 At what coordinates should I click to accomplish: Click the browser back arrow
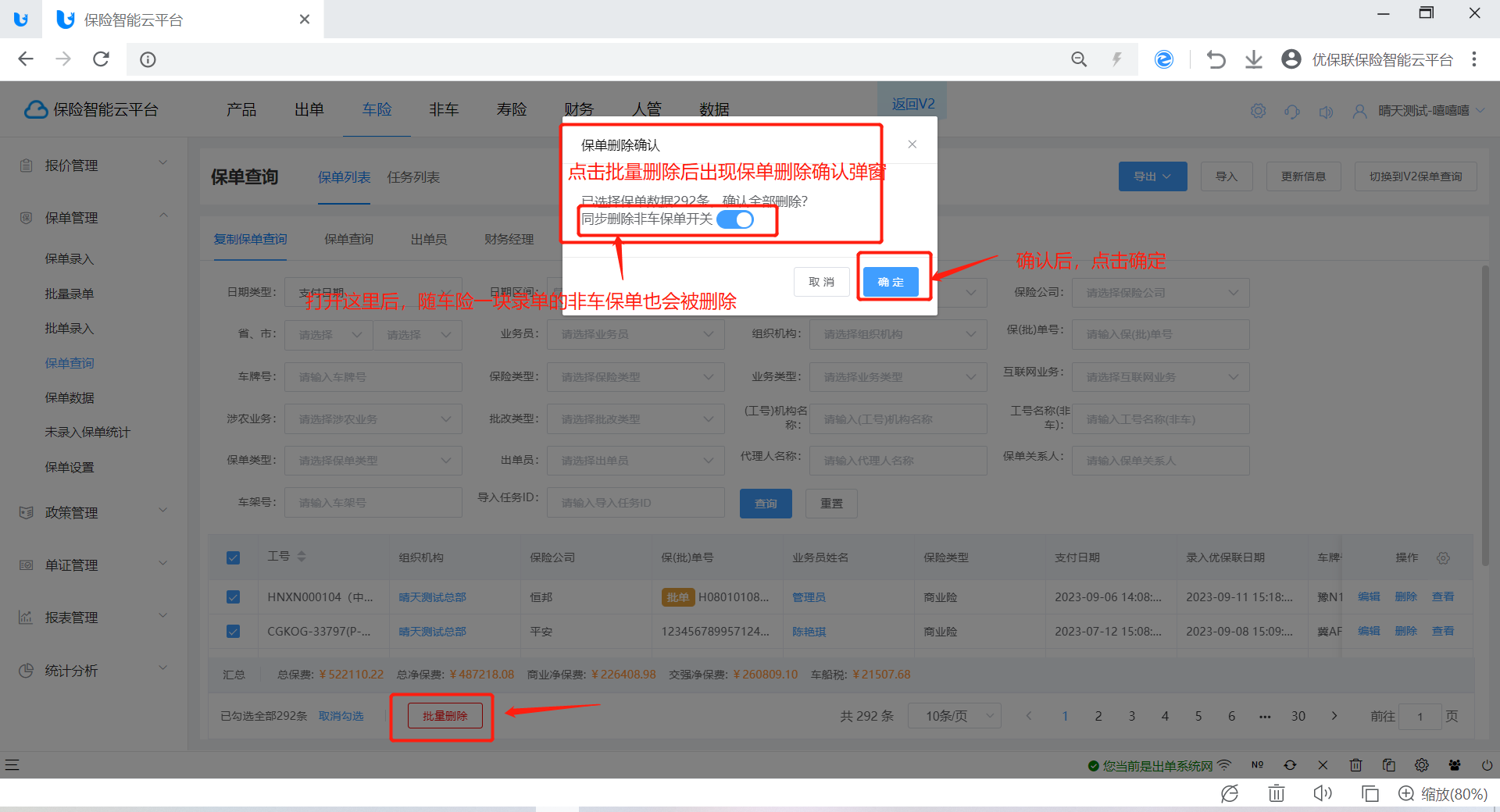tap(26, 59)
